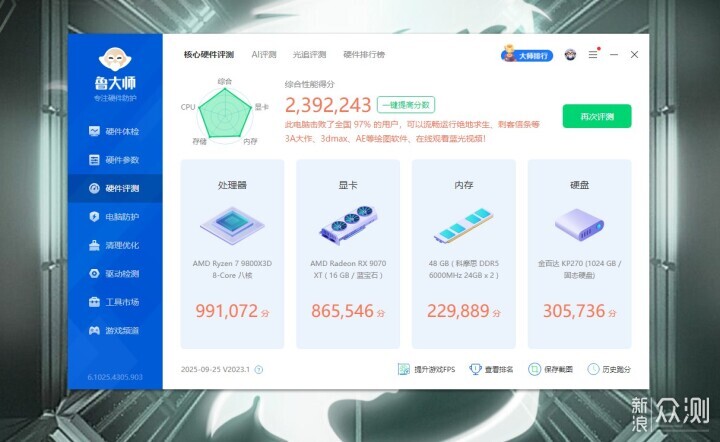Click the 硬盘 card heading
720x442 pixels.
tap(579, 185)
